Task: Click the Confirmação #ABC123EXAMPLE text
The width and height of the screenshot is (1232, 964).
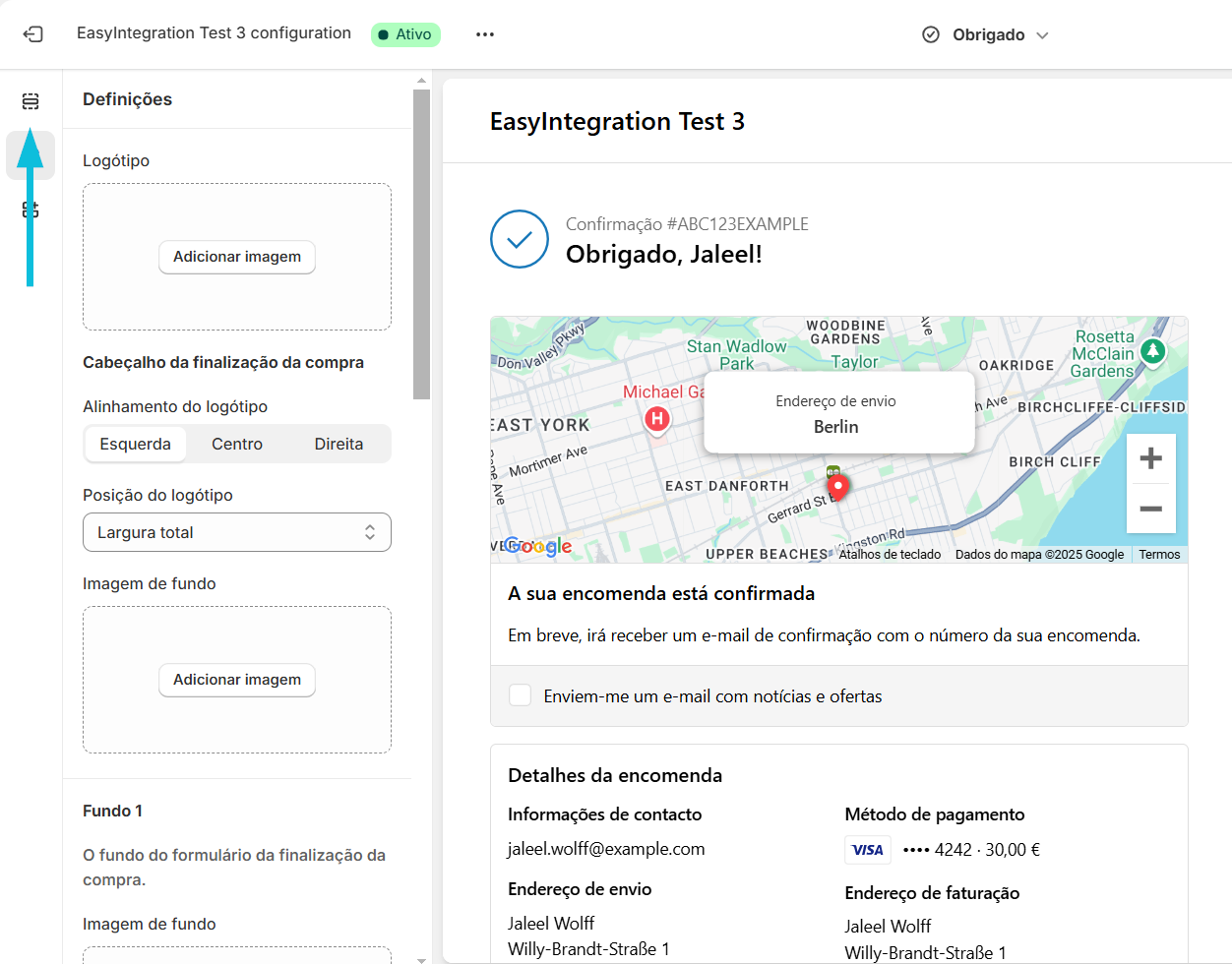Action: point(687,224)
